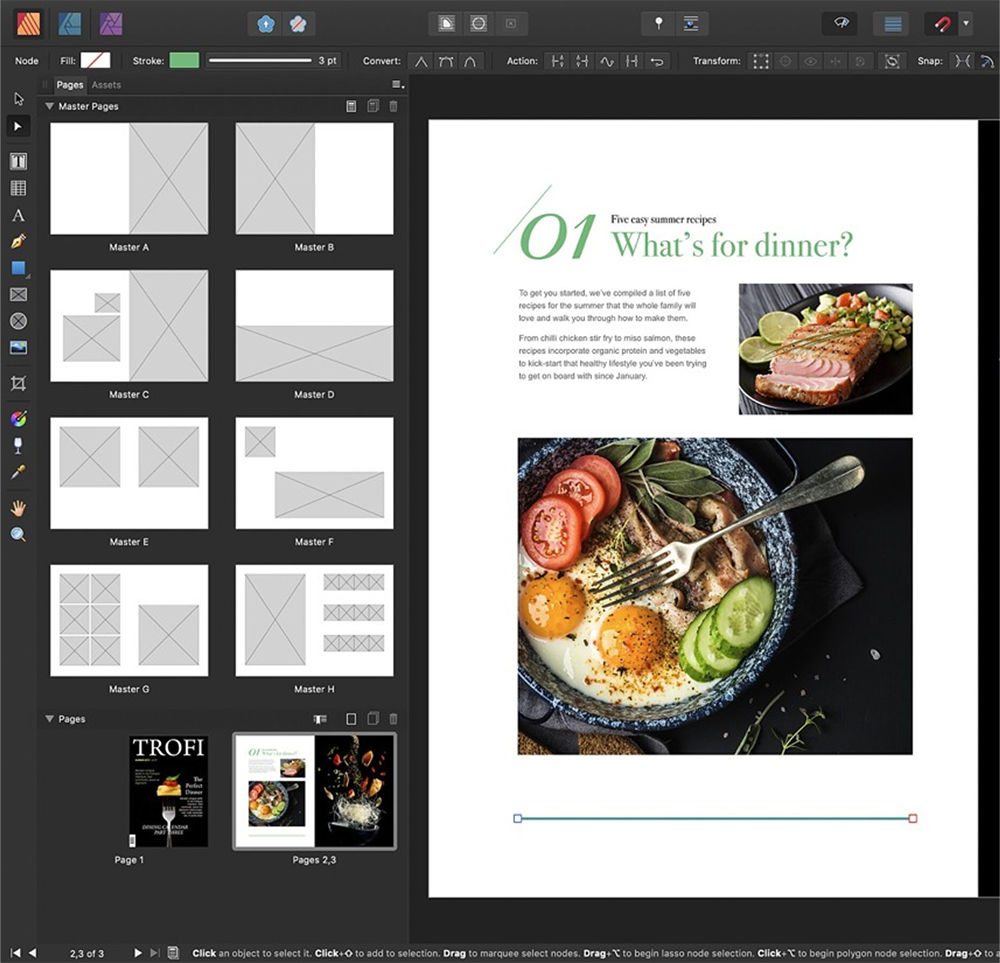Screen dimensions: 1000x963
Task: Select the Picture Frame Rectangle tool
Action: coord(18,295)
